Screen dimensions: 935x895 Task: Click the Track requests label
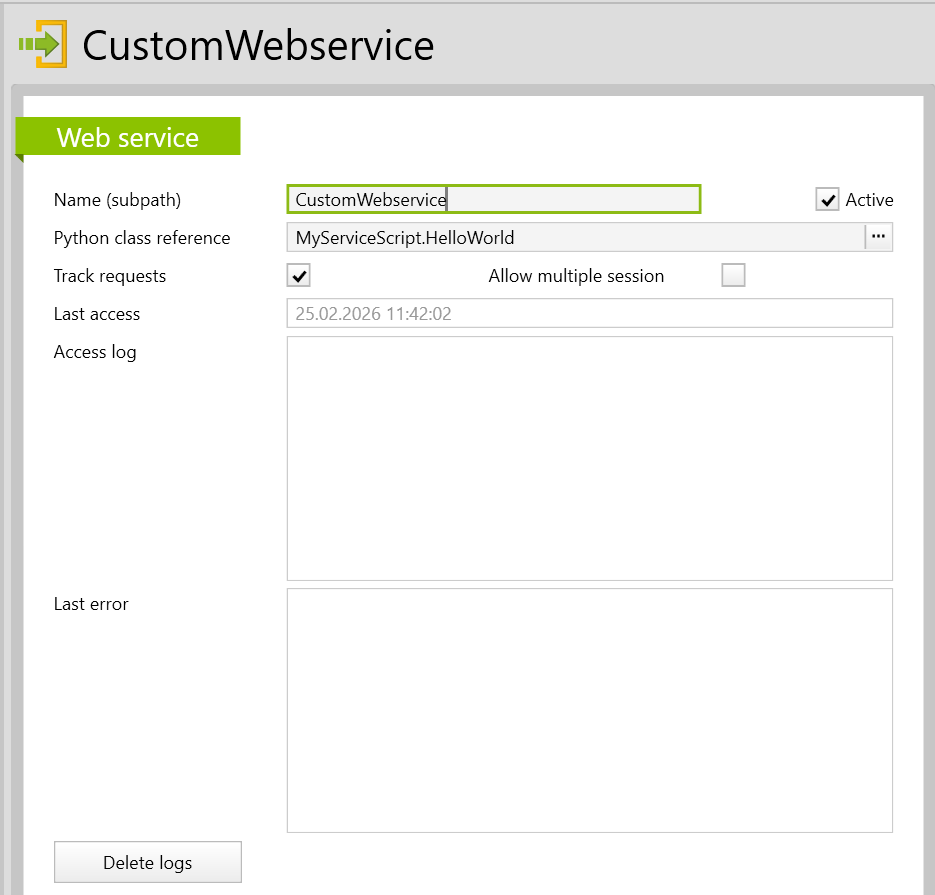coord(110,276)
